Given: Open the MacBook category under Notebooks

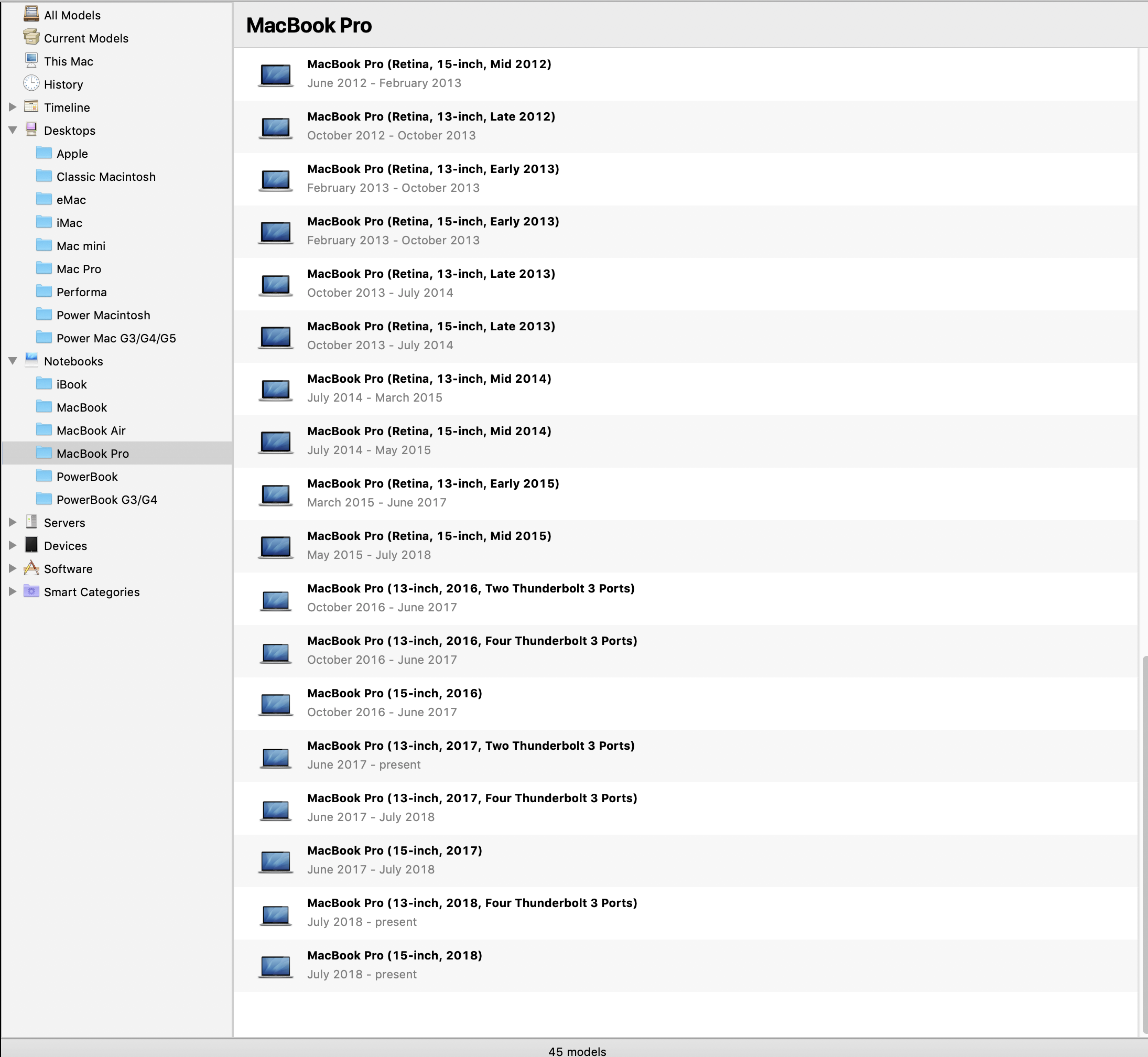Looking at the screenshot, I should [x=116, y=407].
